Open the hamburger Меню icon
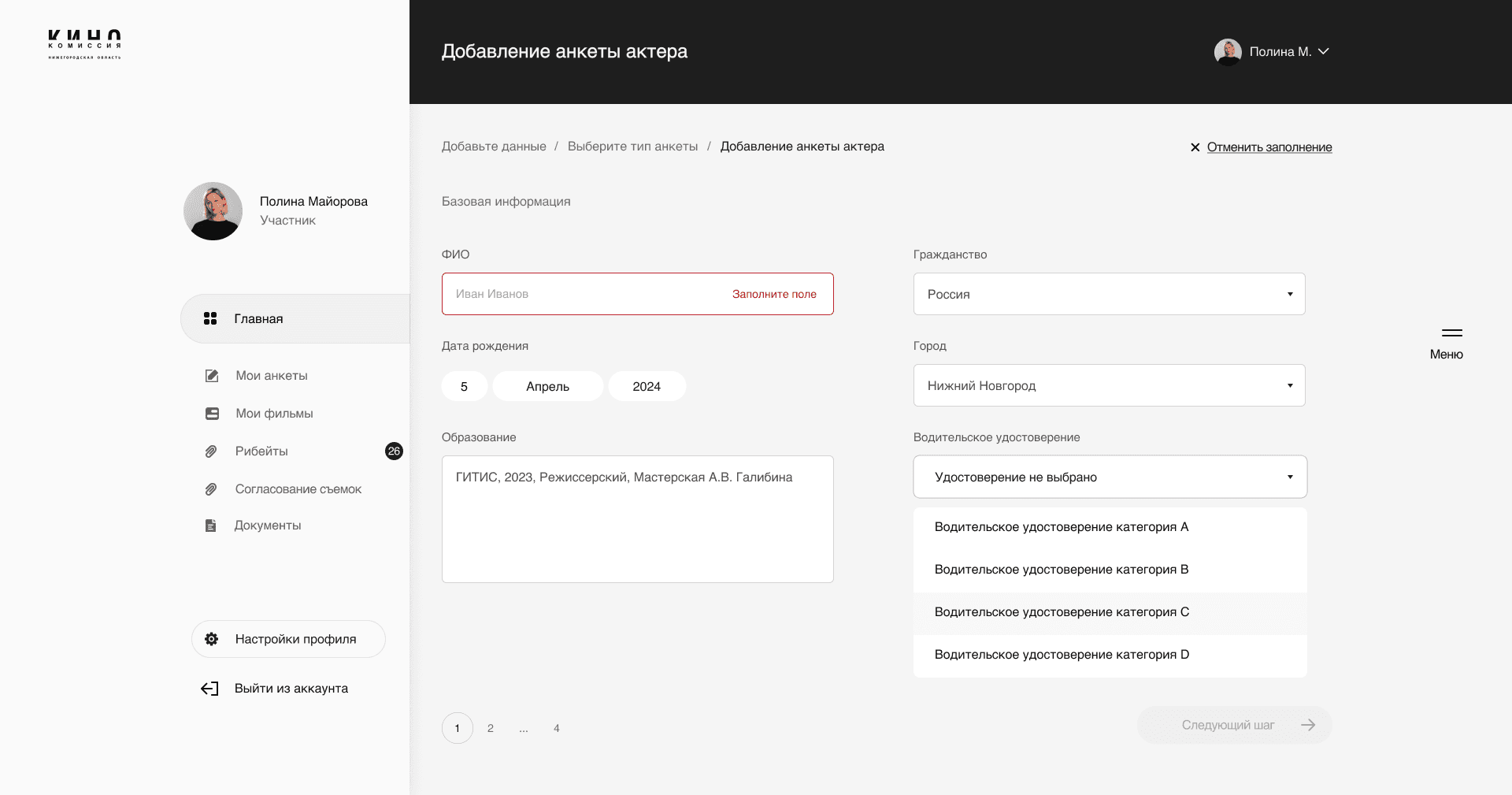Screen dimensions: 1512x795 click(x=1451, y=333)
